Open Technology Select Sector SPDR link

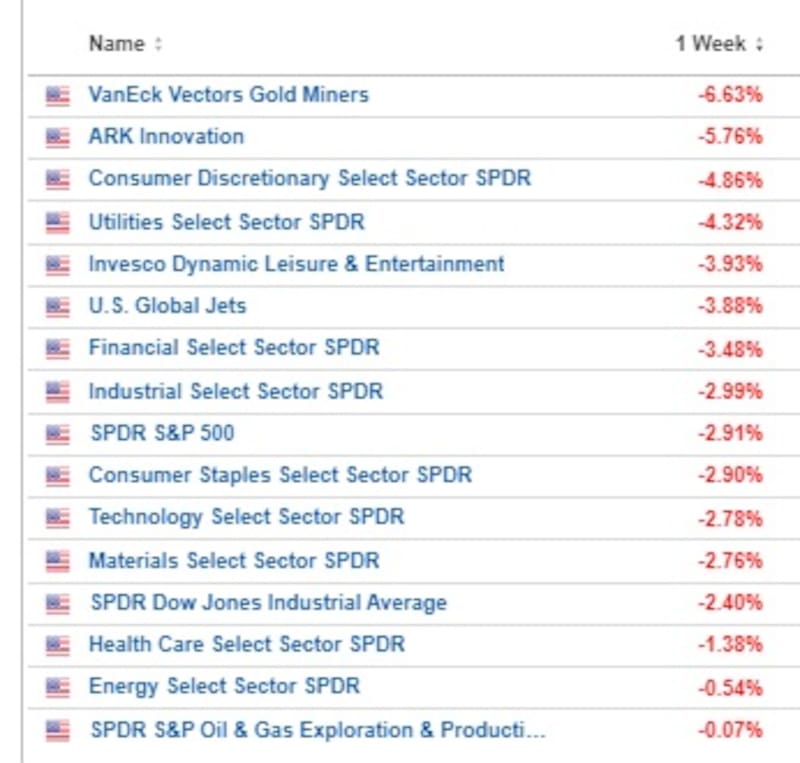point(246,517)
